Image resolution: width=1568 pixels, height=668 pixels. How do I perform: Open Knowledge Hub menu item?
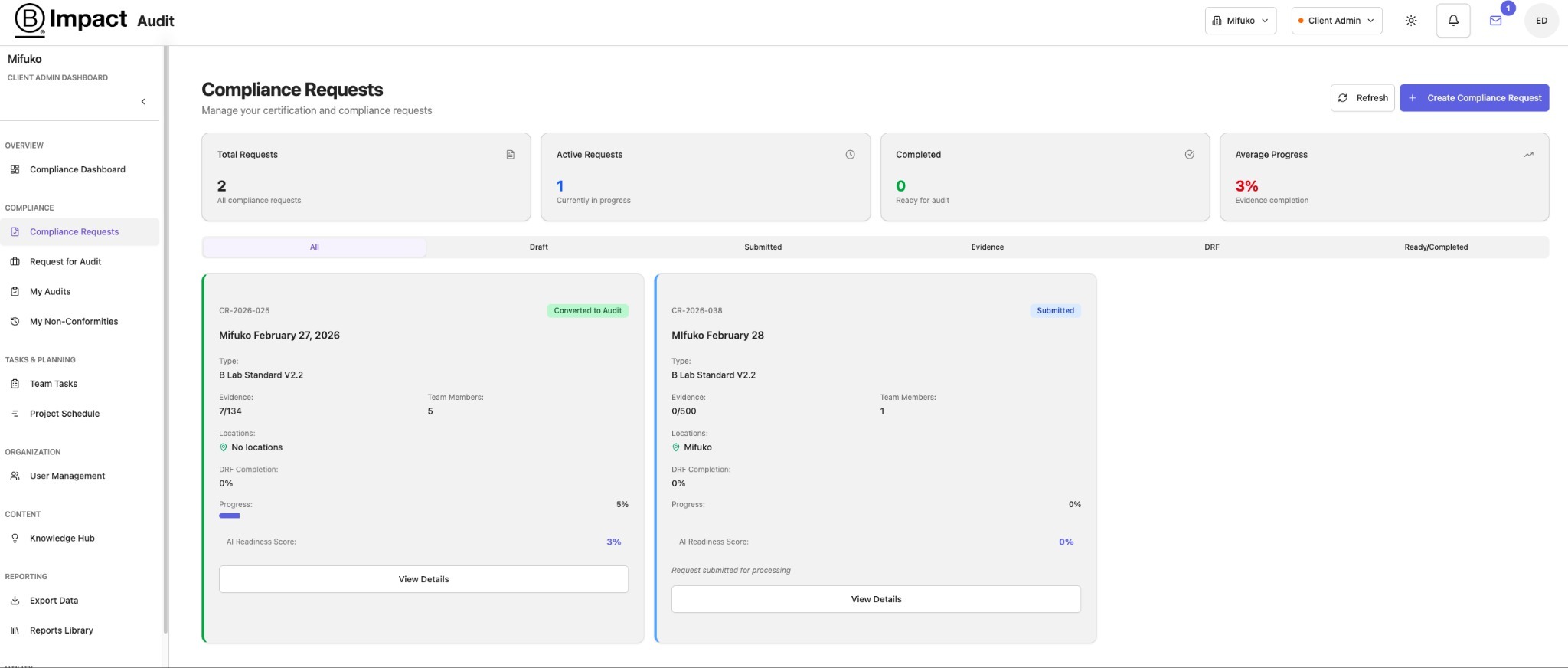[x=80, y=538]
